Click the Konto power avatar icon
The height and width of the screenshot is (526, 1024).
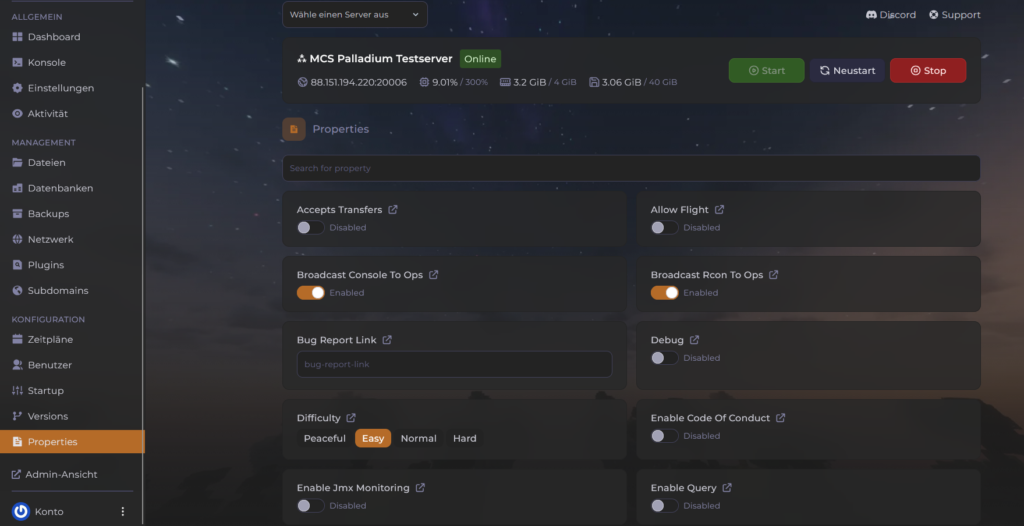click(x=21, y=512)
